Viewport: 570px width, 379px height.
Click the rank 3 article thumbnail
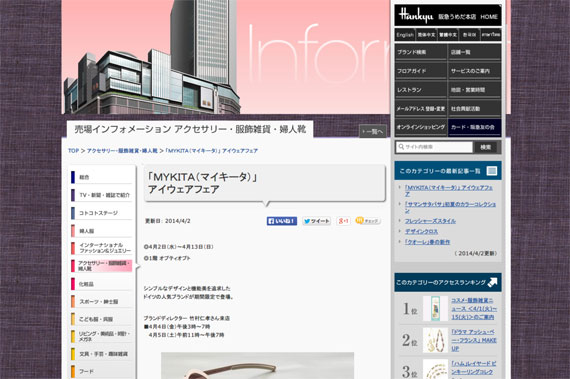(435, 369)
